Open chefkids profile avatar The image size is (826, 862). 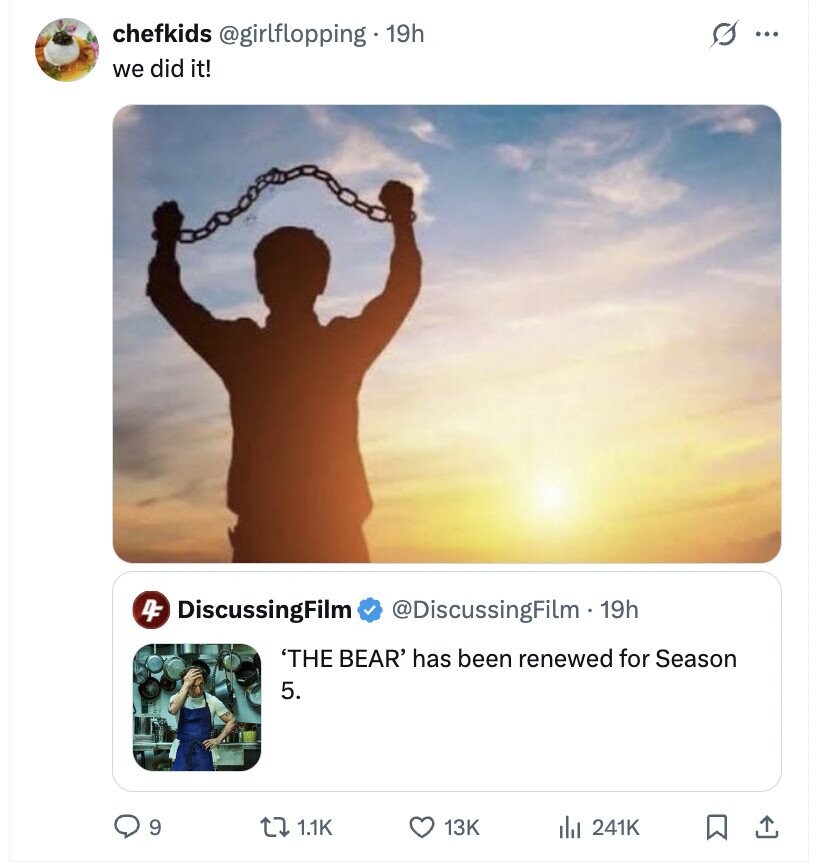pos(66,50)
